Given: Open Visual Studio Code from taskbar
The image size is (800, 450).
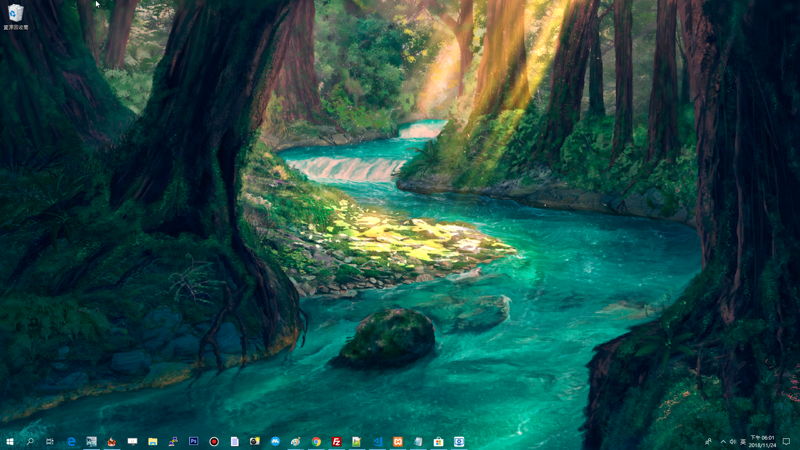Looking at the screenshot, I should click(378, 441).
